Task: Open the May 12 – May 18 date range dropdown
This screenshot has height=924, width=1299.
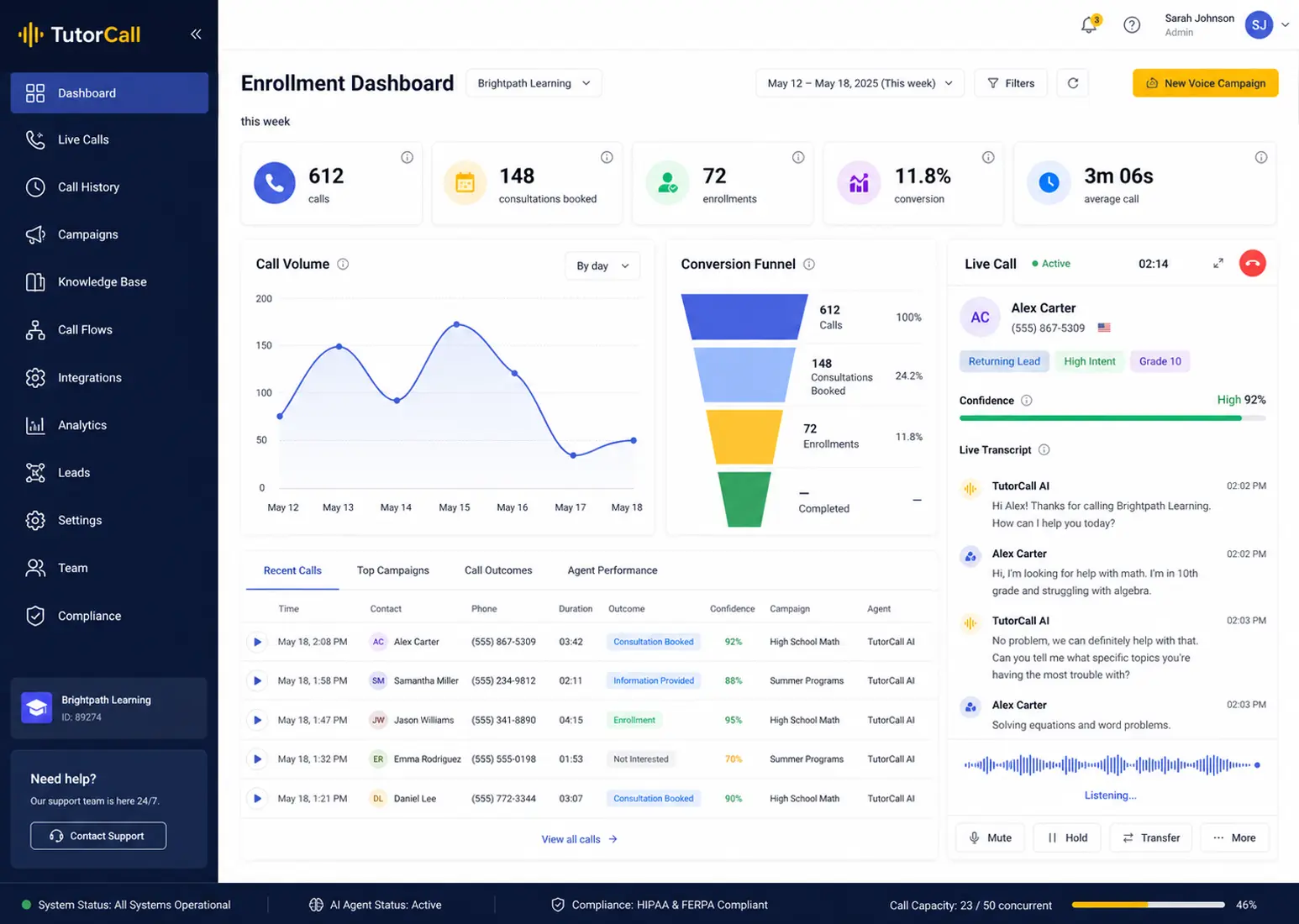Action: pyautogui.click(x=860, y=83)
